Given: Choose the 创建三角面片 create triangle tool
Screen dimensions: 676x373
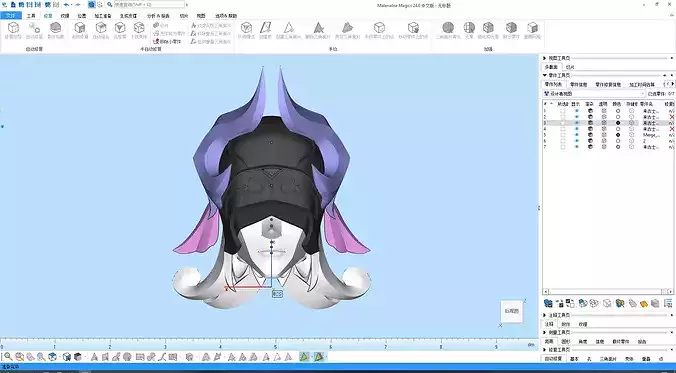Looking at the screenshot, I should pyautogui.click(x=289, y=31).
